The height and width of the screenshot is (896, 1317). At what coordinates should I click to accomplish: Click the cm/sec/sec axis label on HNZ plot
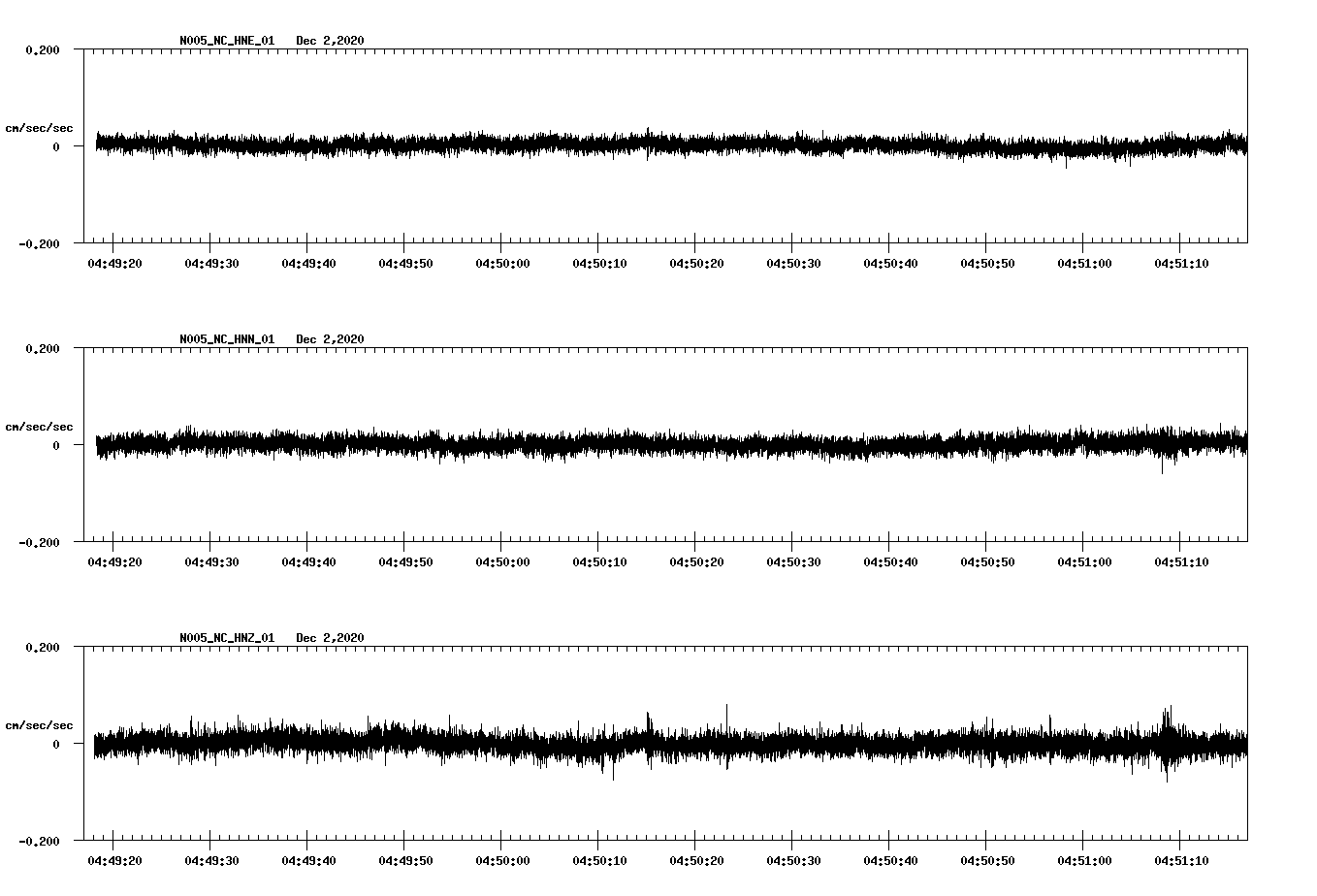(40, 723)
